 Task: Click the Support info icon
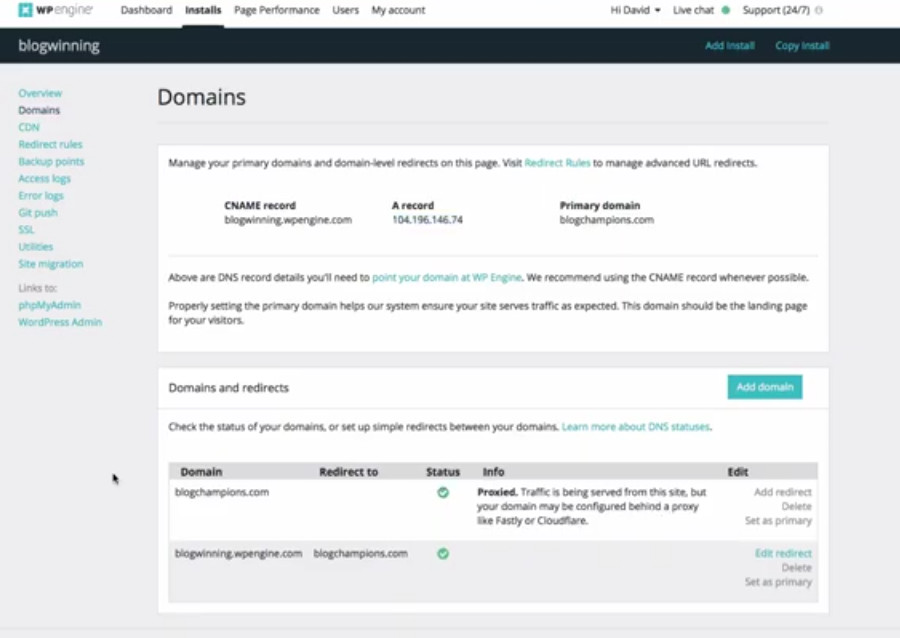click(x=818, y=10)
